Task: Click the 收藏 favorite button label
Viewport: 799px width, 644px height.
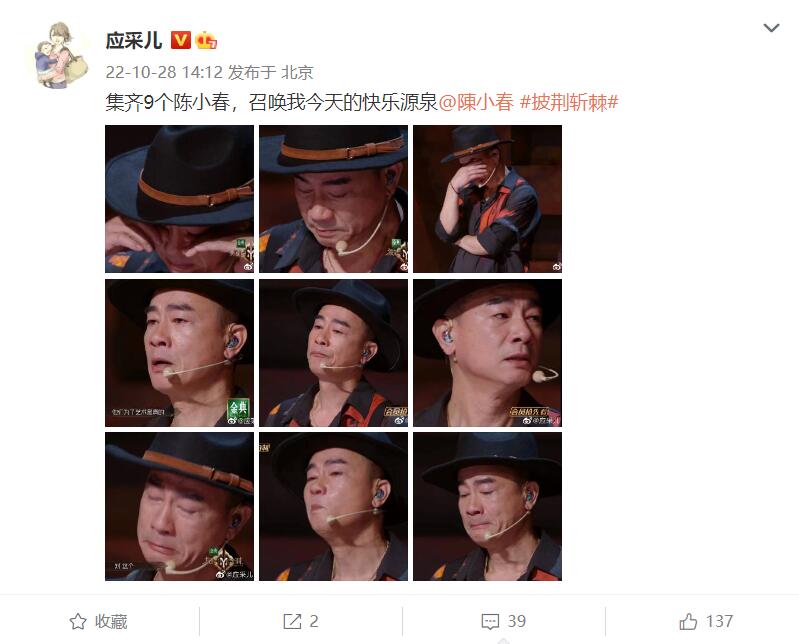Action: click(111, 622)
